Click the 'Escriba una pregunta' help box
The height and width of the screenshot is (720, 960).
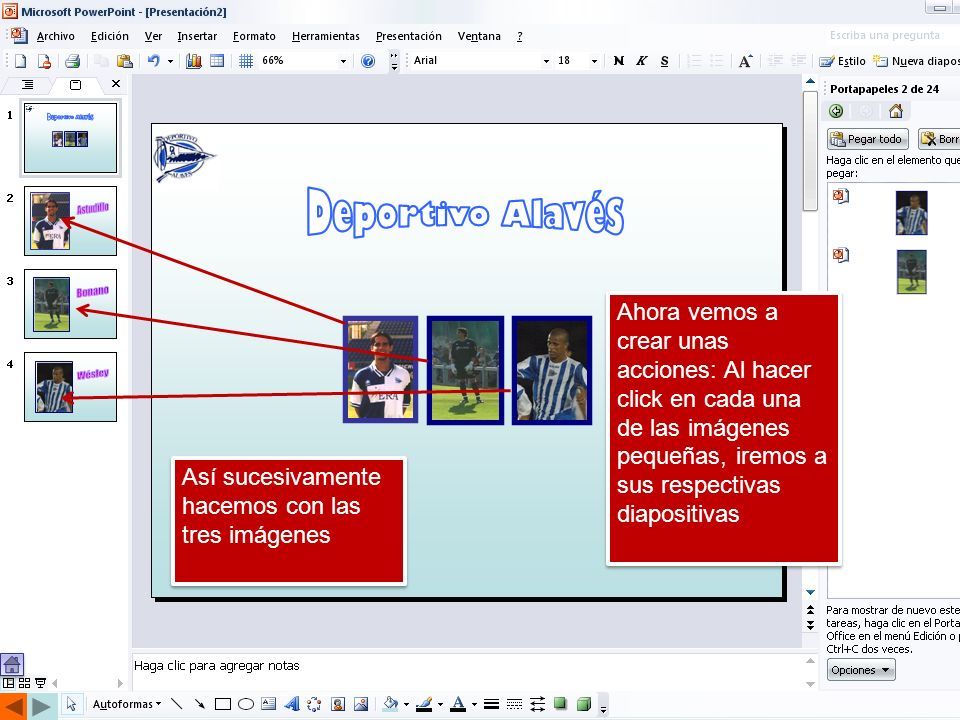click(885, 35)
